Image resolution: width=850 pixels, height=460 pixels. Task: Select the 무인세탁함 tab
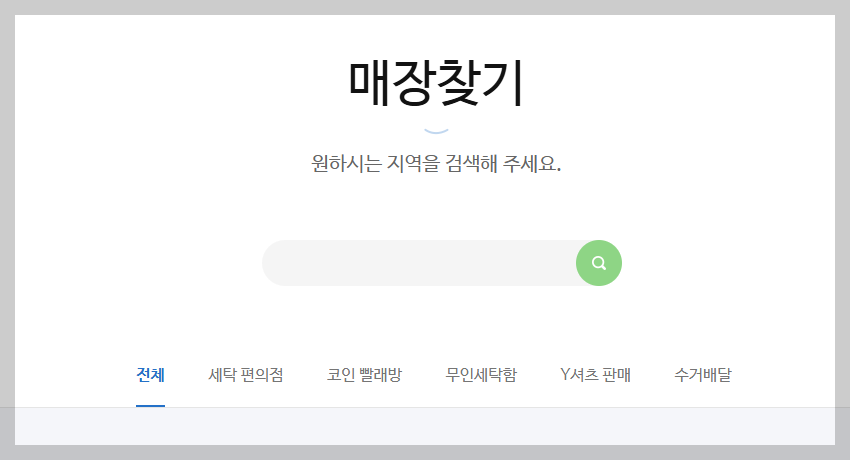(481, 375)
